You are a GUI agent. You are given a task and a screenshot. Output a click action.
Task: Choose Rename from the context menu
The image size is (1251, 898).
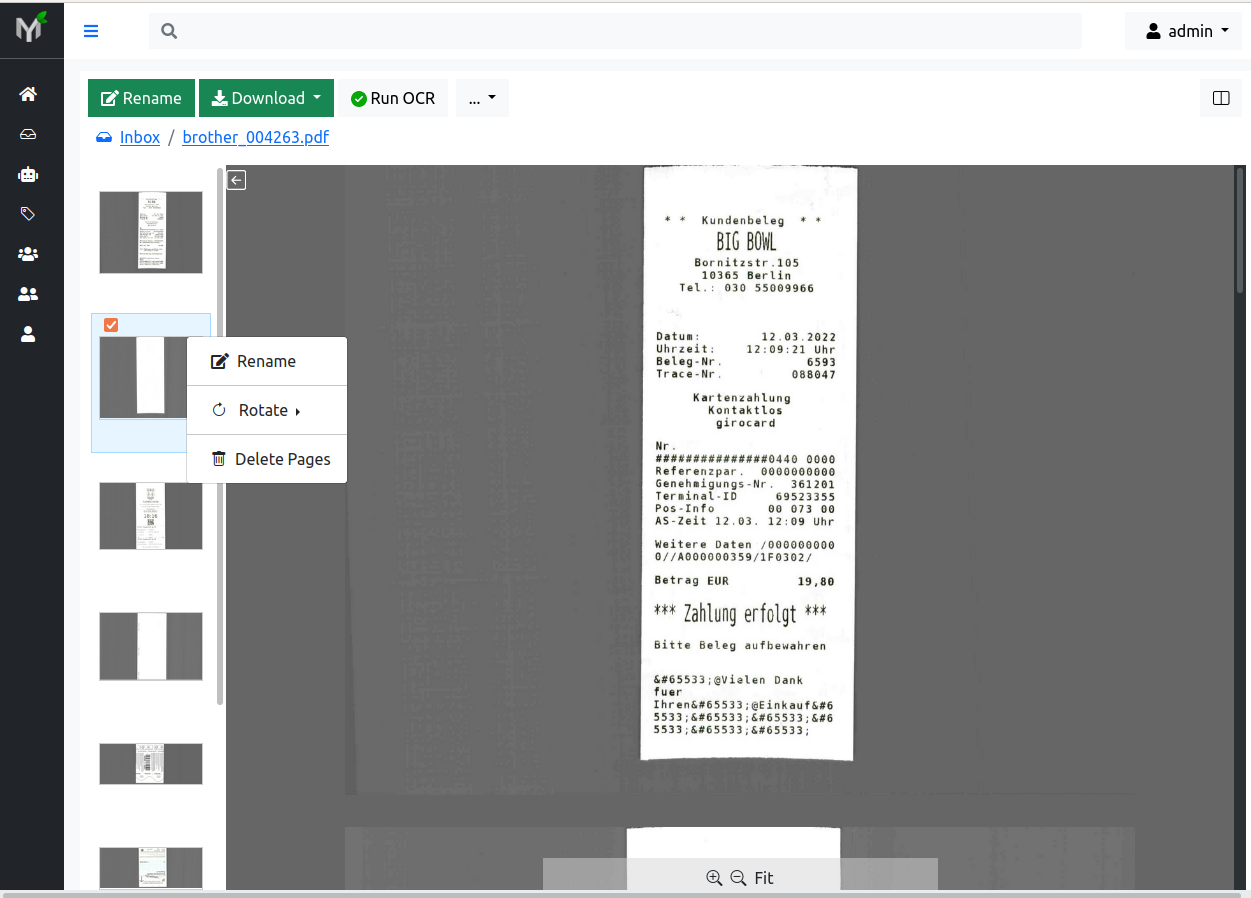(x=267, y=361)
